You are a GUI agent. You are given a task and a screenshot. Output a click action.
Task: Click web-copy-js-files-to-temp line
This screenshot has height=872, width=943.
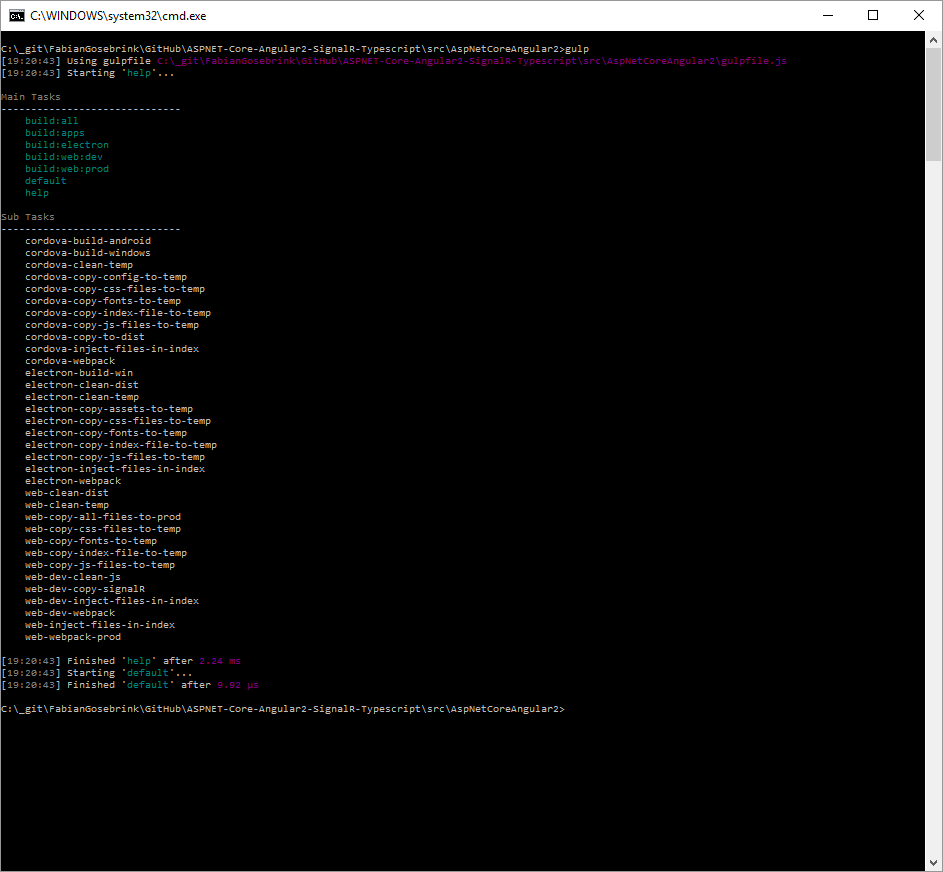(x=100, y=565)
